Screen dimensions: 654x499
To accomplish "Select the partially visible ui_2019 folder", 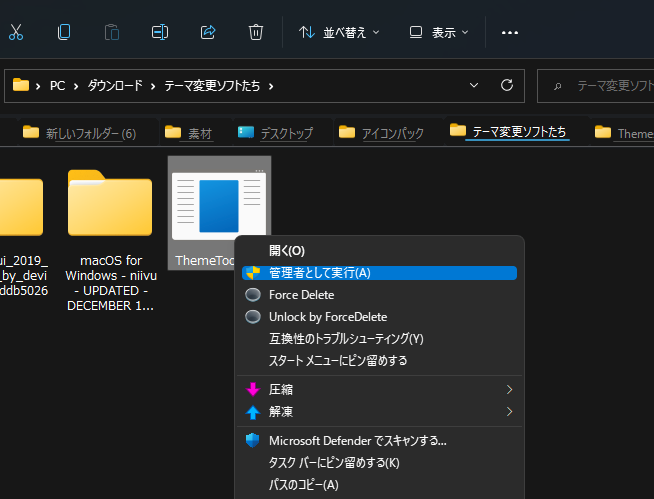I will 22,236.
